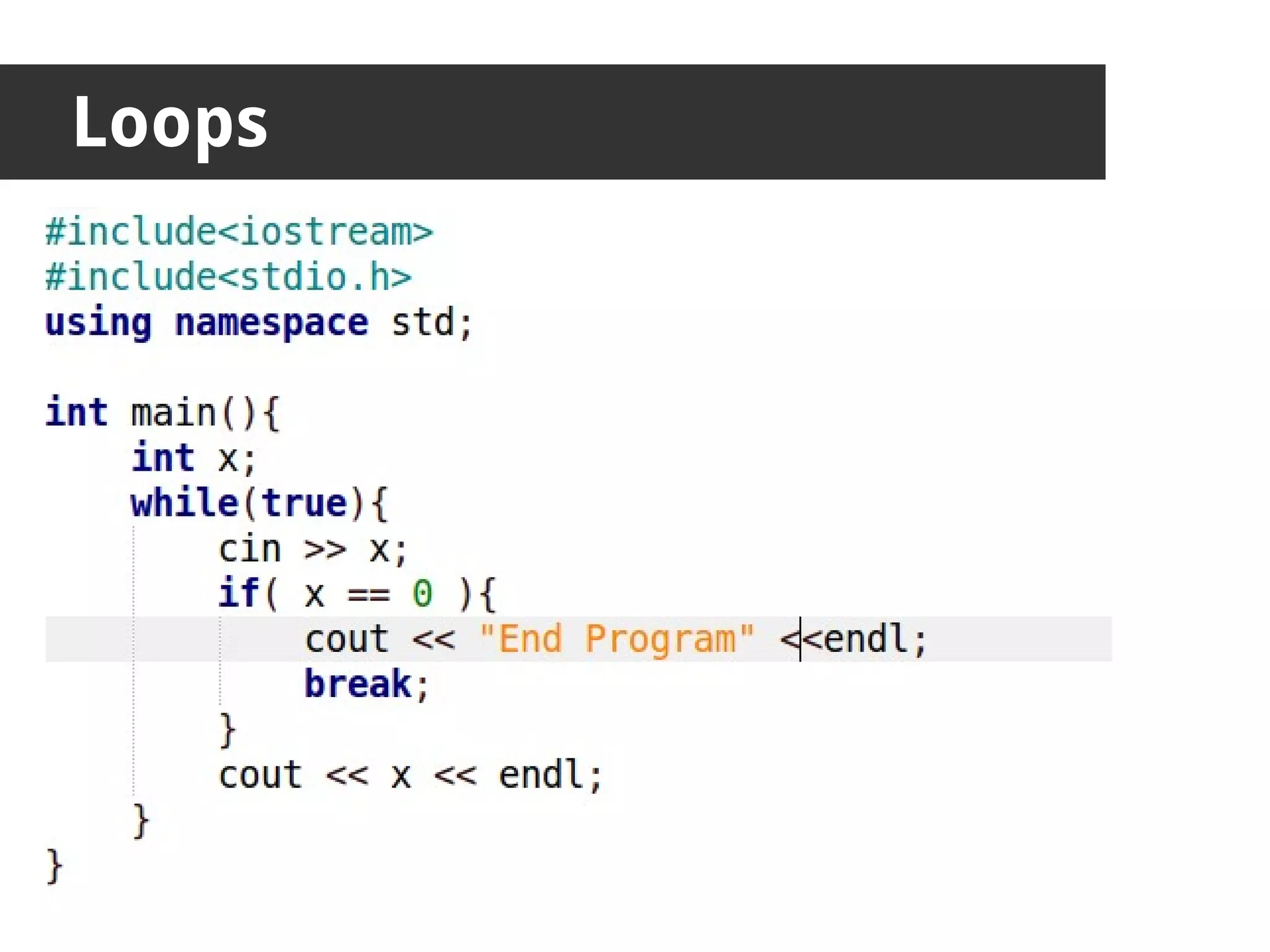Click the 'cin >> x;' statement

coord(313,549)
